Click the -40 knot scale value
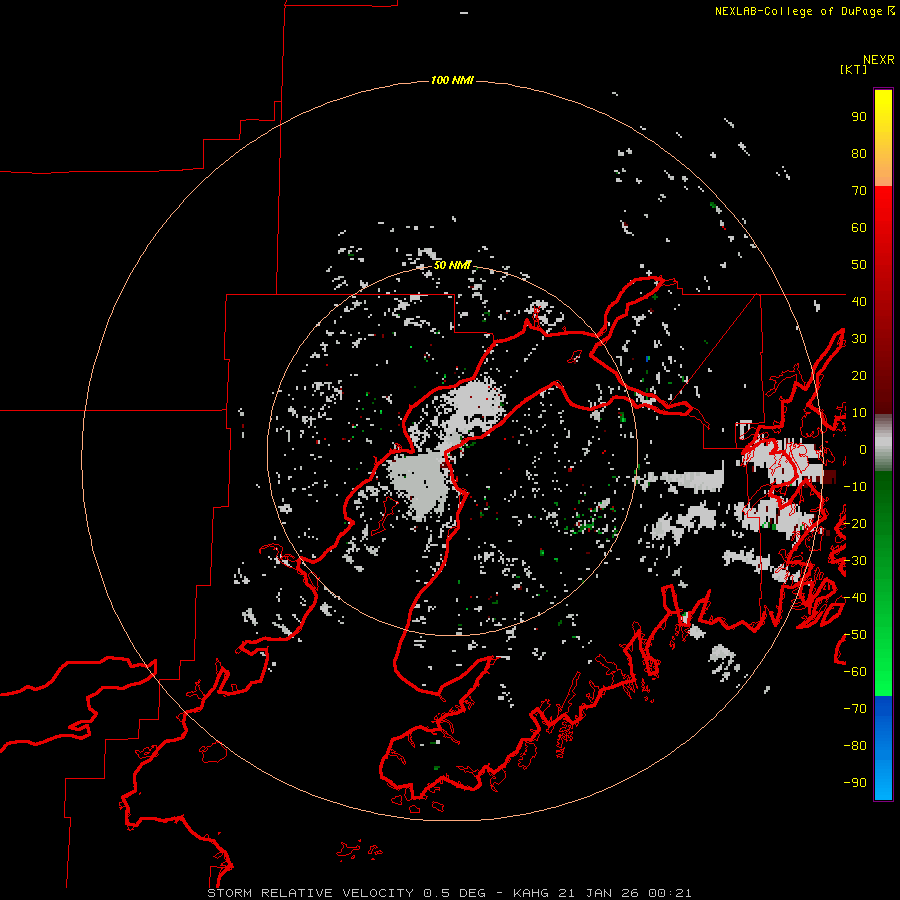 (855, 598)
